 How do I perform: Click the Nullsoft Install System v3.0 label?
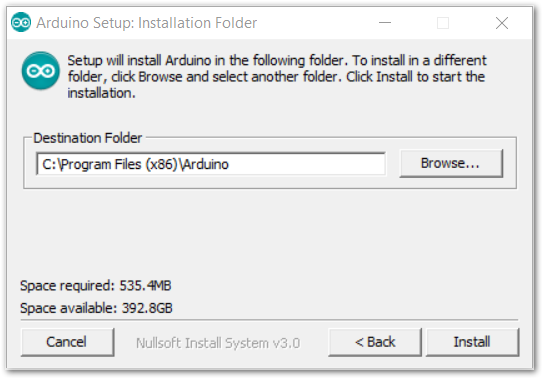click(x=218, y=343)
